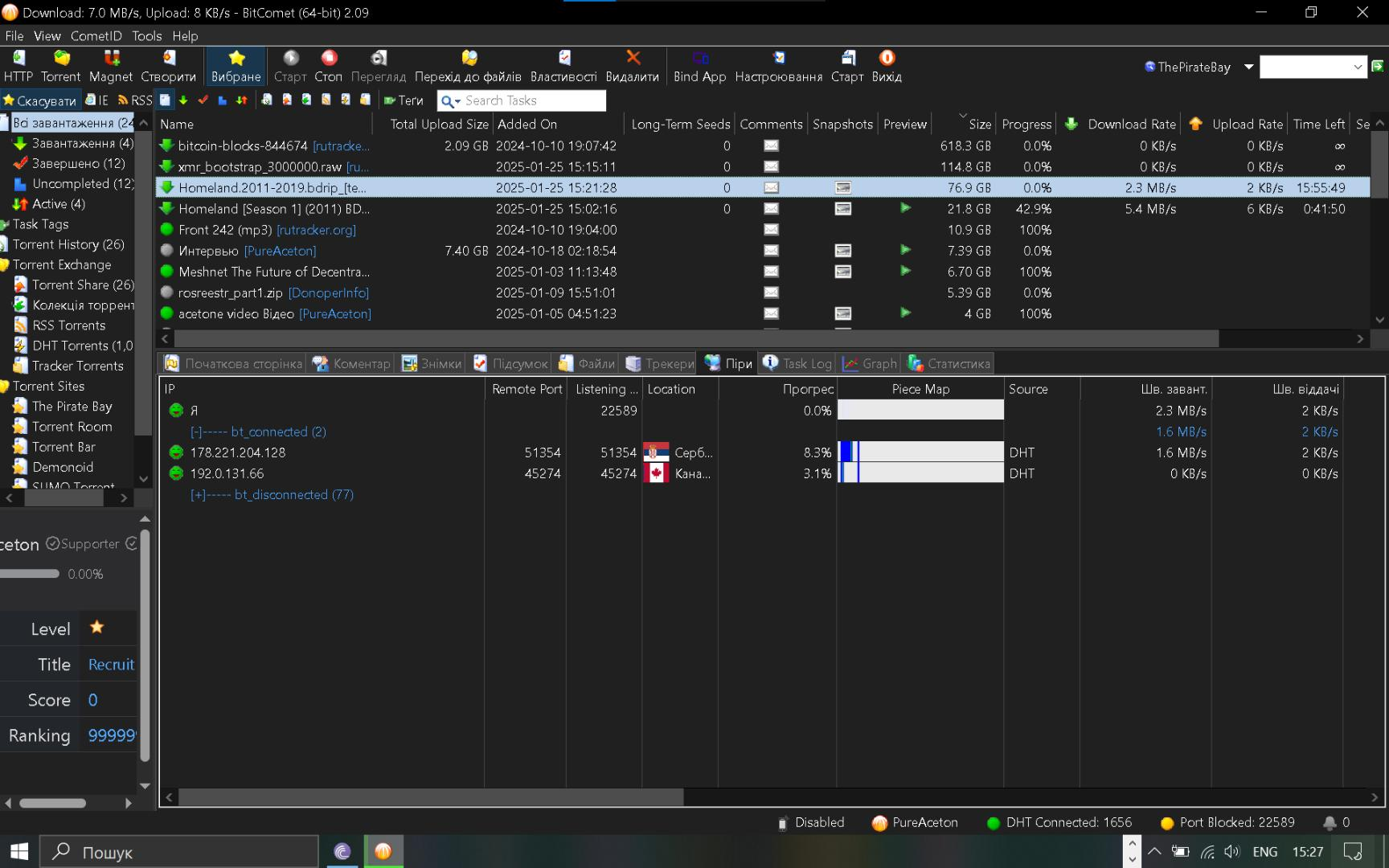The height and width of the screenshot is (868, 1389).
Task: Select the Завершено (12) tree item
Action: point(69,164)
